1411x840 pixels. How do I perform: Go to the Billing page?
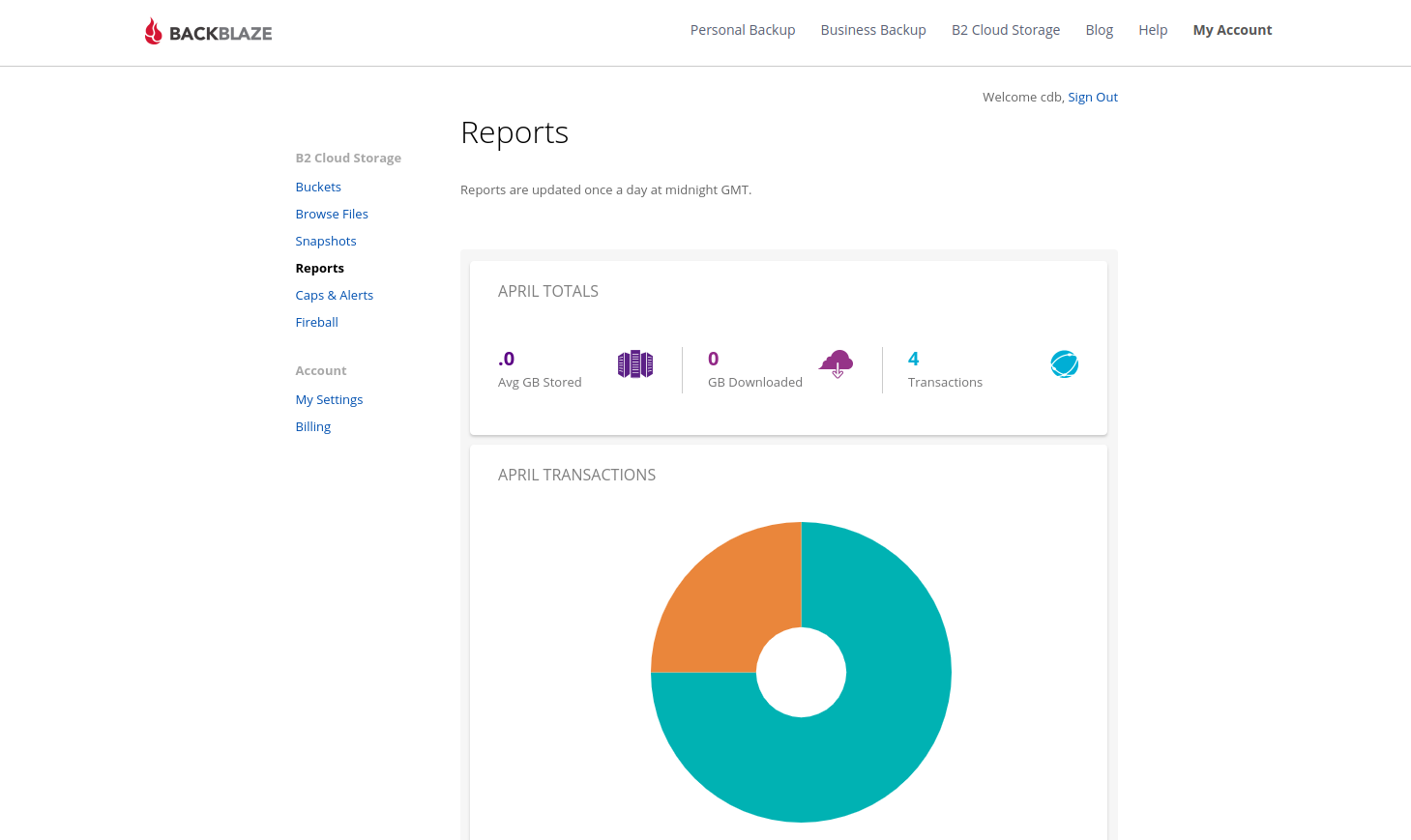pos(313,426)
